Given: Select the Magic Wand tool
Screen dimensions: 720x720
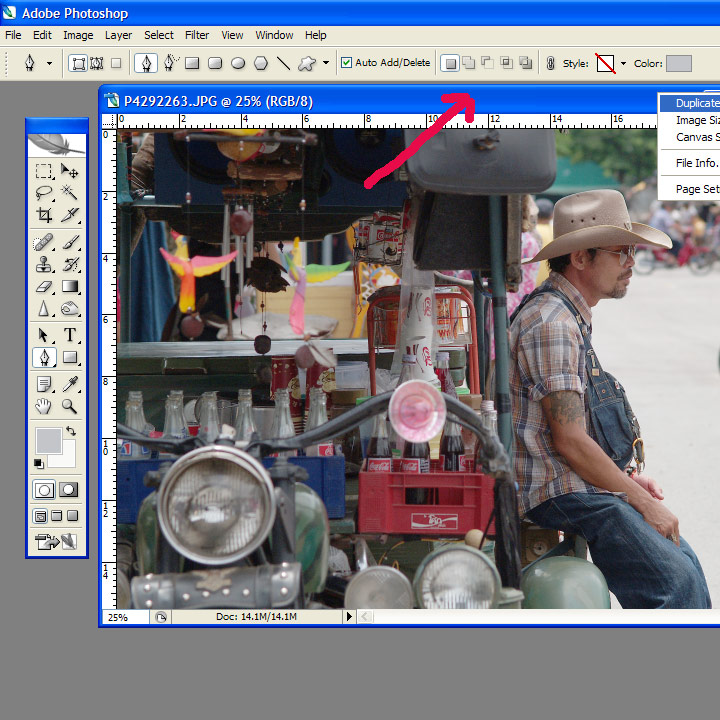Looking at the screenshot, I should click(x=70, y=192).
